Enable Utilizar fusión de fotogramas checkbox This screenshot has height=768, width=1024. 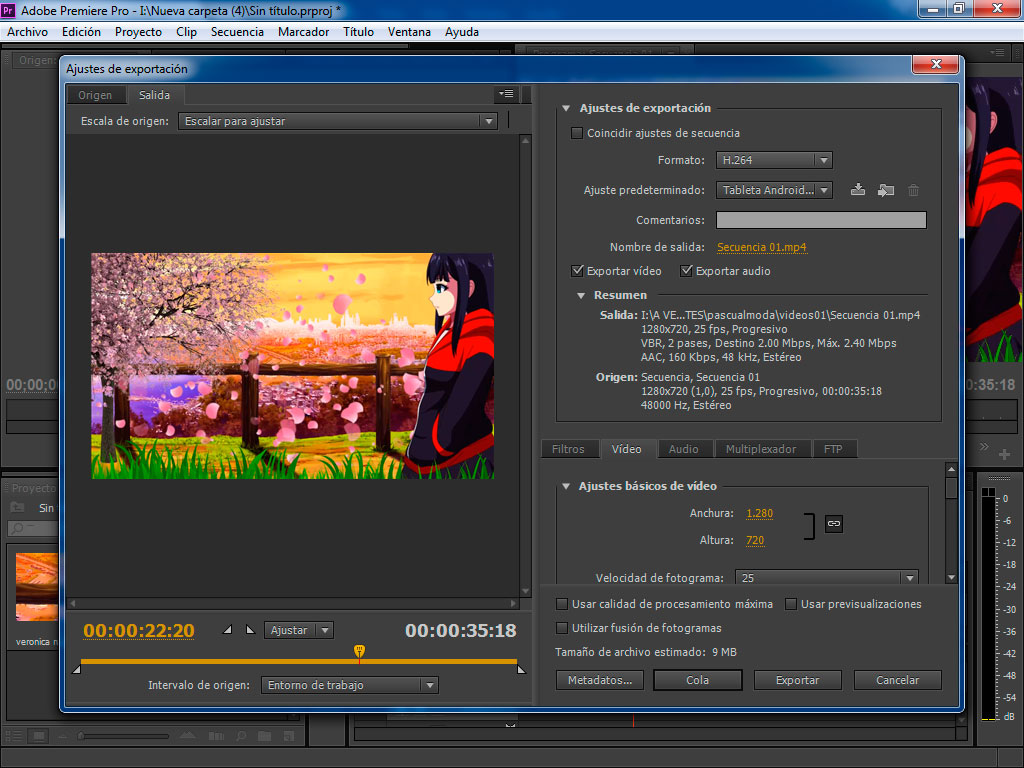[562, 628]
